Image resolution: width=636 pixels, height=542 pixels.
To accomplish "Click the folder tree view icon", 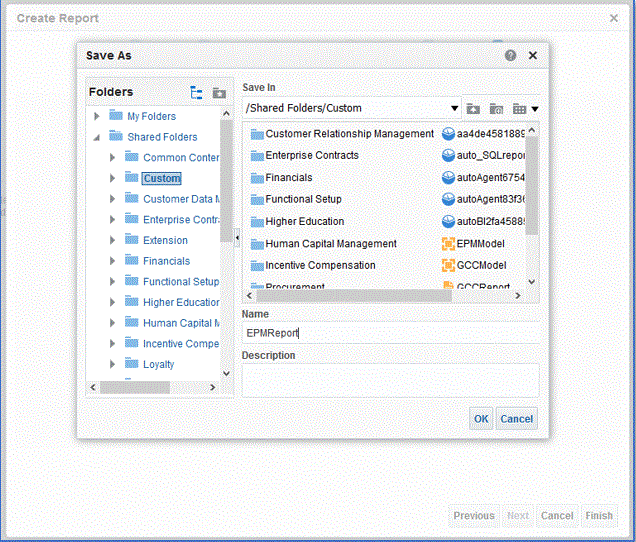I will [x=196, y=93].
